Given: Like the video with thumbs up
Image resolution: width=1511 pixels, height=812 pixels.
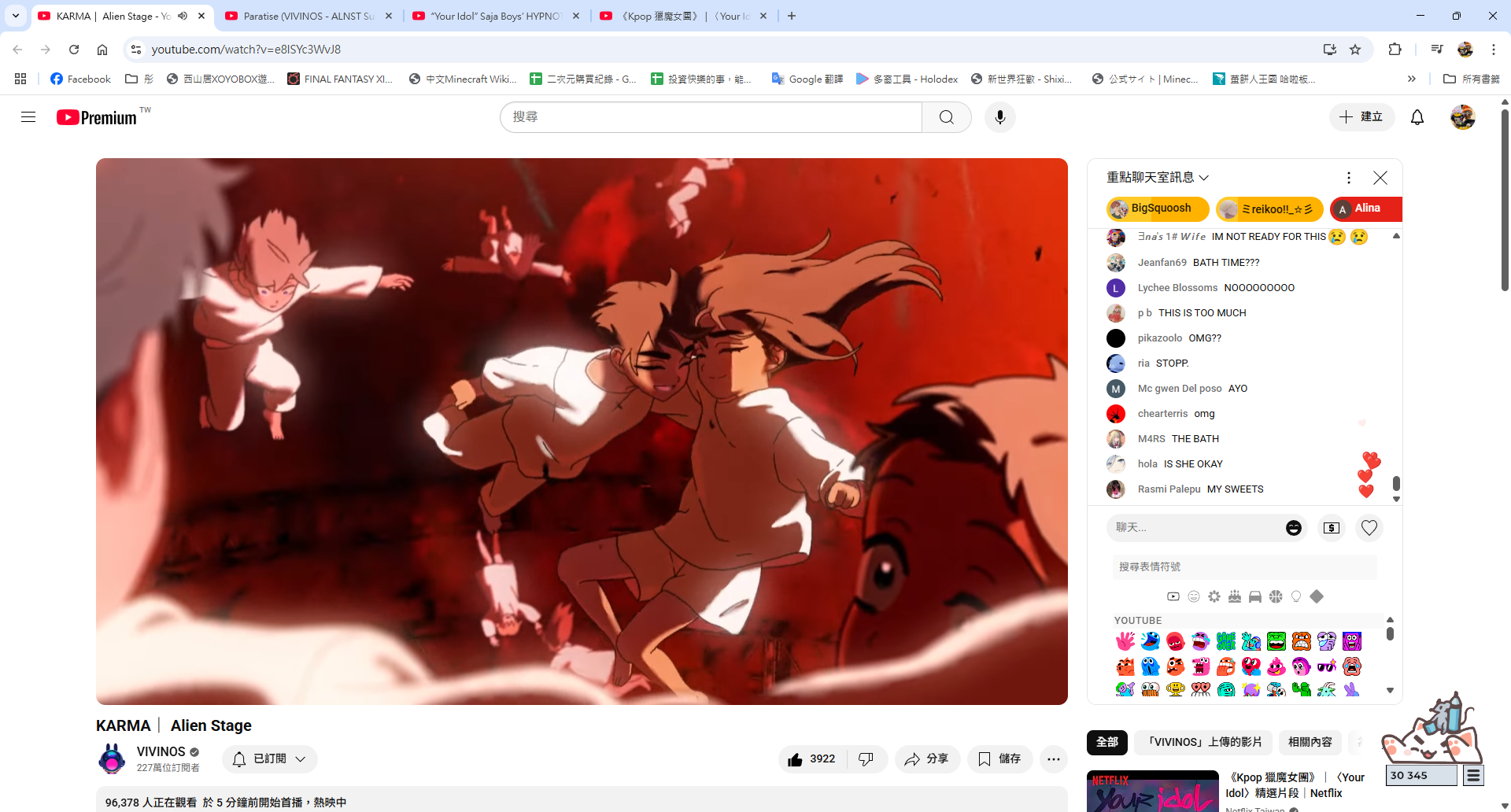Looking at the screenshot, I should click(x=812, y=759).
